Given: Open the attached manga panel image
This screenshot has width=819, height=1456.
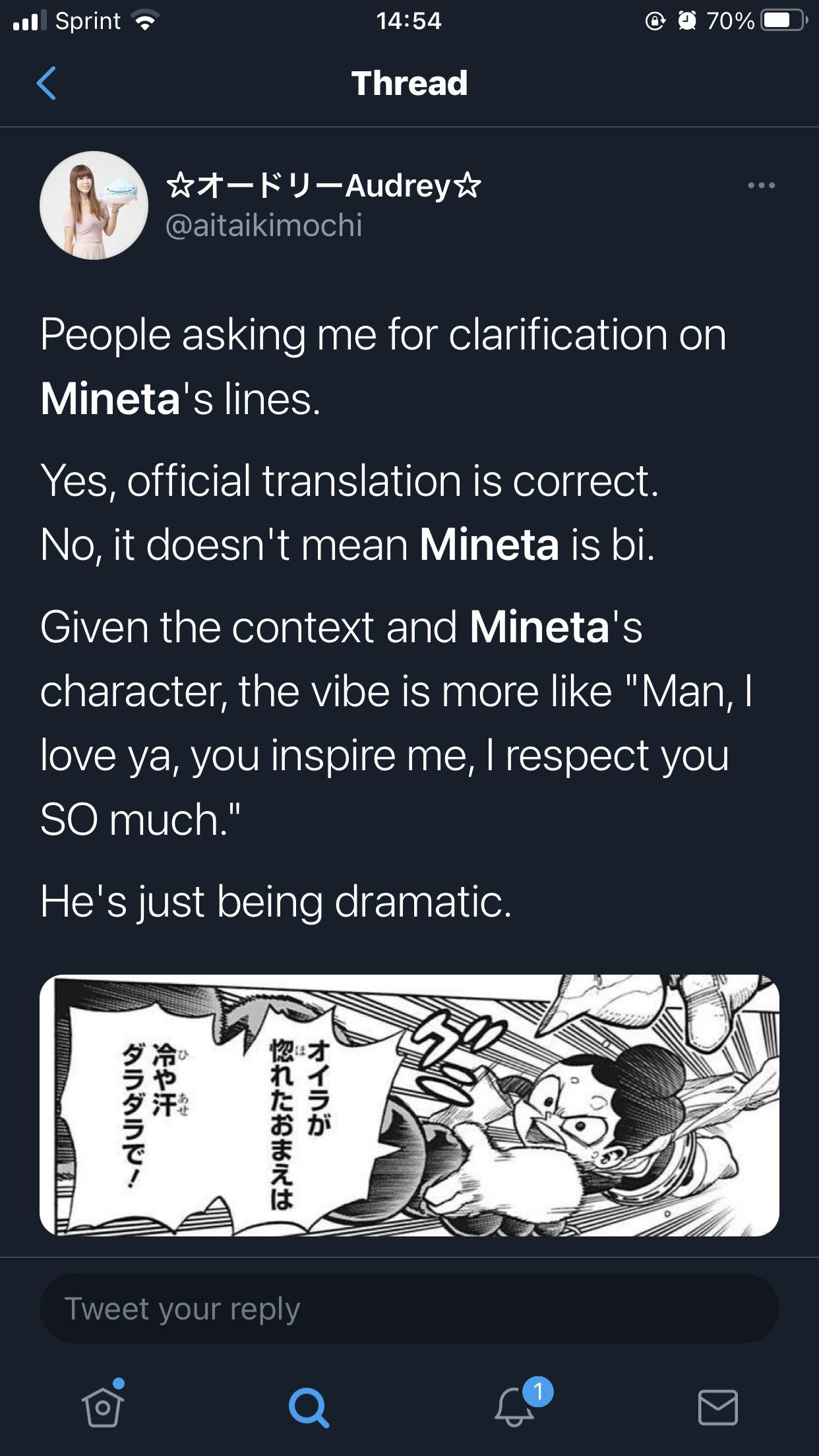Looking at the screenshot, I should pos(409,1105).
